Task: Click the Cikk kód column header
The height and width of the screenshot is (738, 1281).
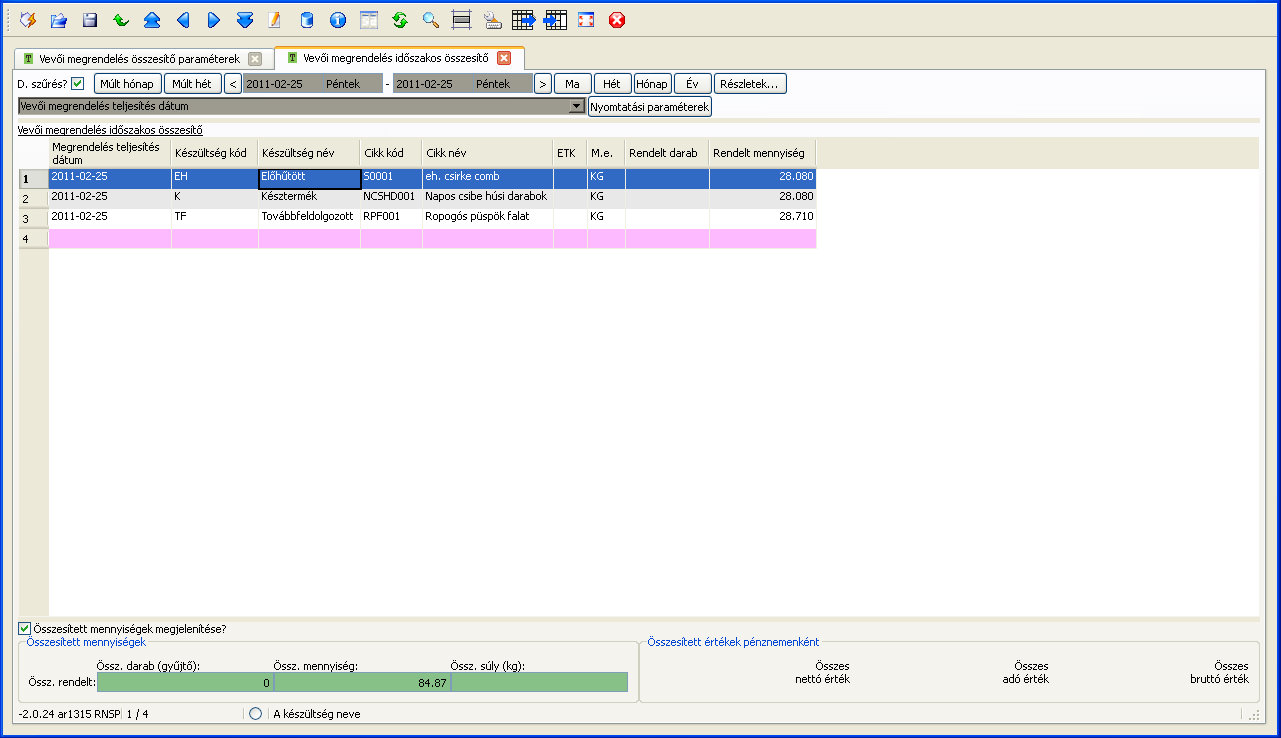Action: (391, 153)
